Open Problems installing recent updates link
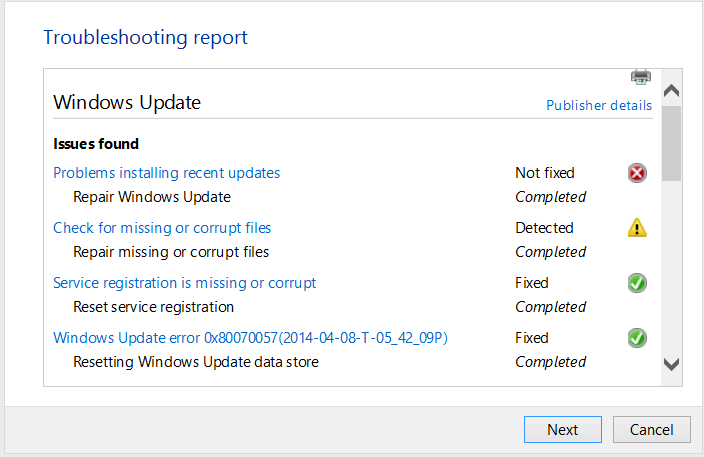The image size is (704, 457). click(167, 173)
